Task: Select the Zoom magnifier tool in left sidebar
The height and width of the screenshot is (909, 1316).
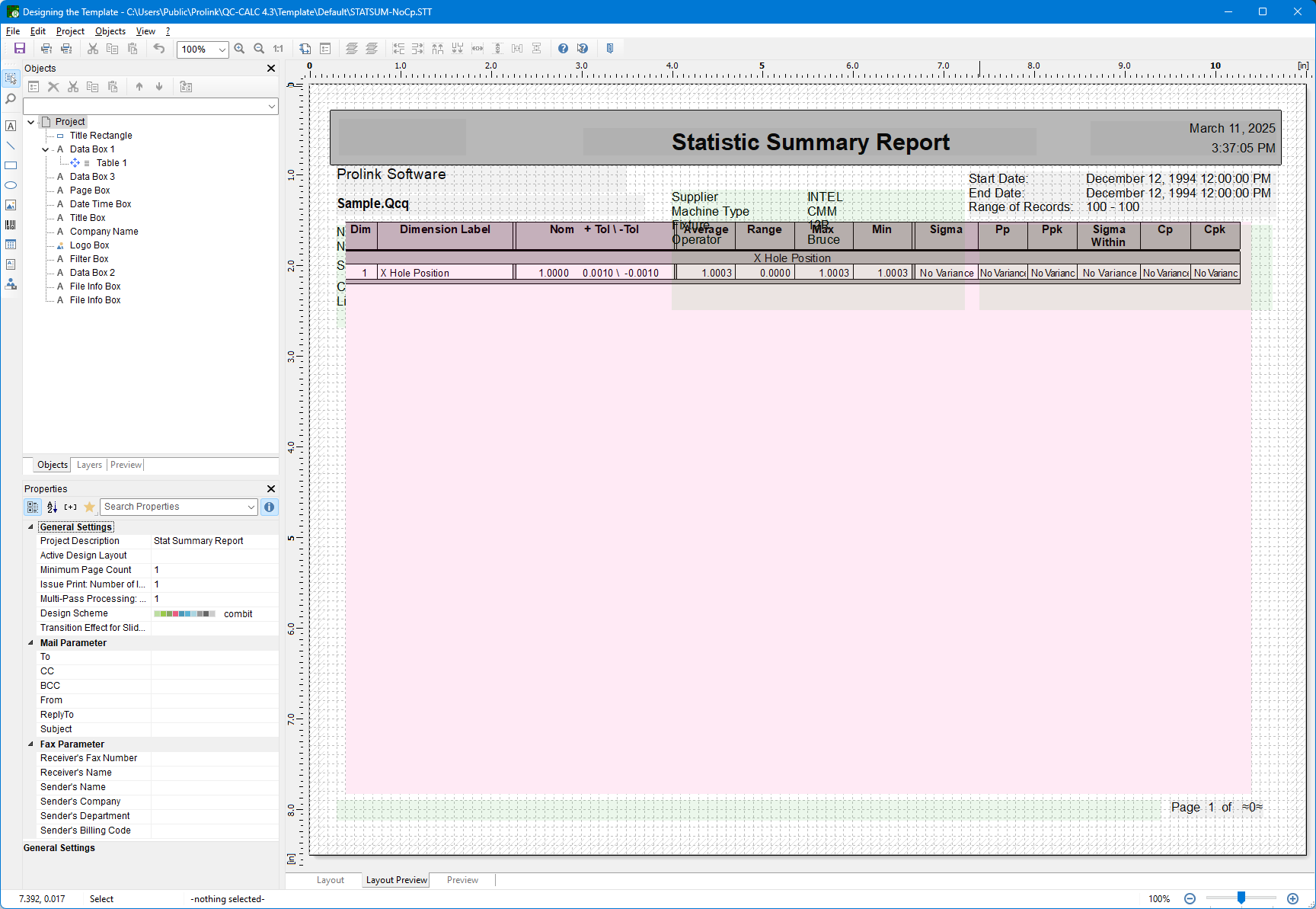Action: click(11, 99)
